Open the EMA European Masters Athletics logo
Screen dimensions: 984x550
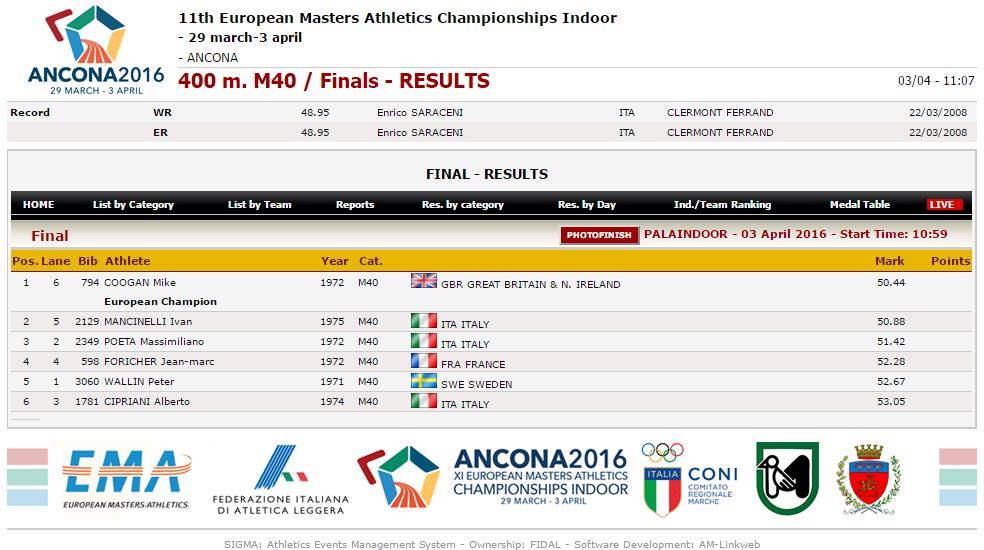[126, 480]
